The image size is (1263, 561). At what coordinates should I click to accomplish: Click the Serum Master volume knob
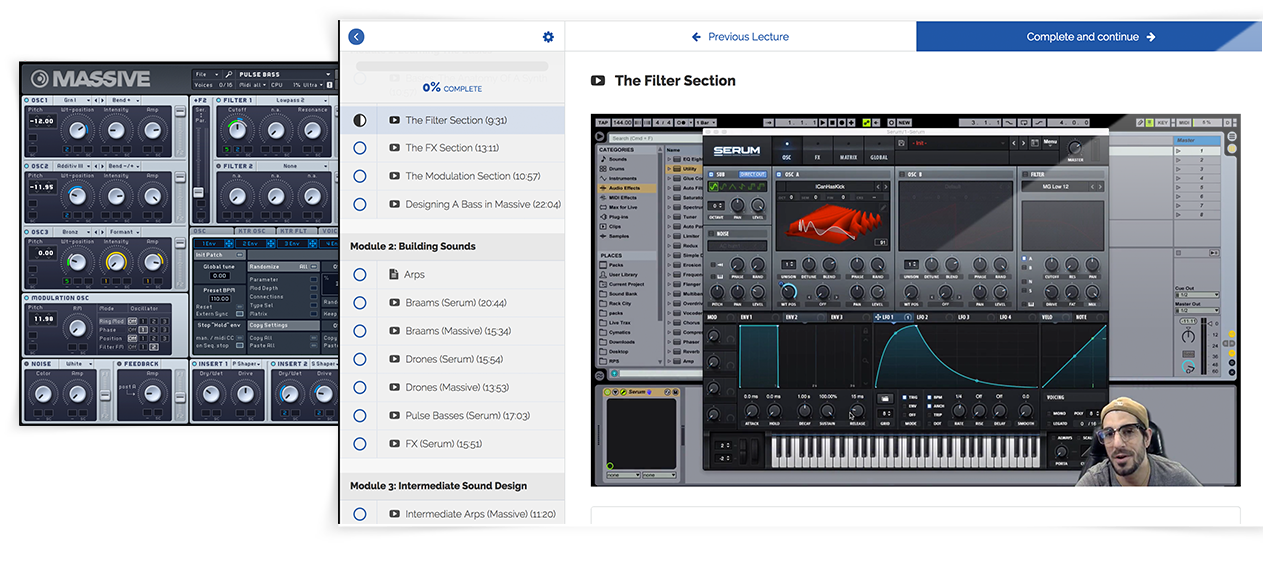tap(1075, 147)
